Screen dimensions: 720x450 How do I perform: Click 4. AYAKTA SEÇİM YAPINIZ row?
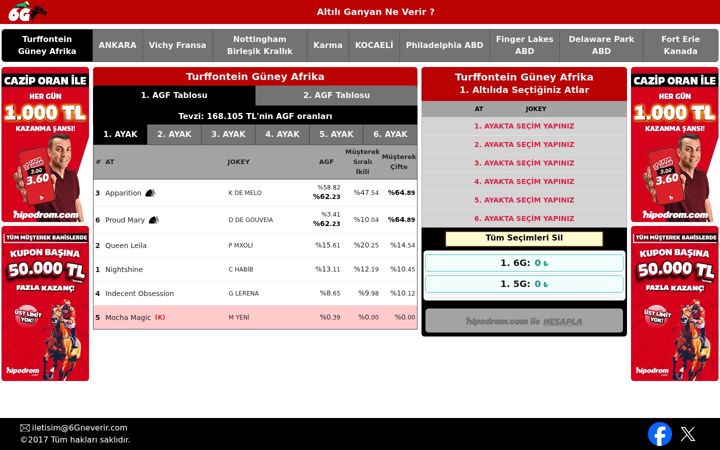[x=524, y=181]
